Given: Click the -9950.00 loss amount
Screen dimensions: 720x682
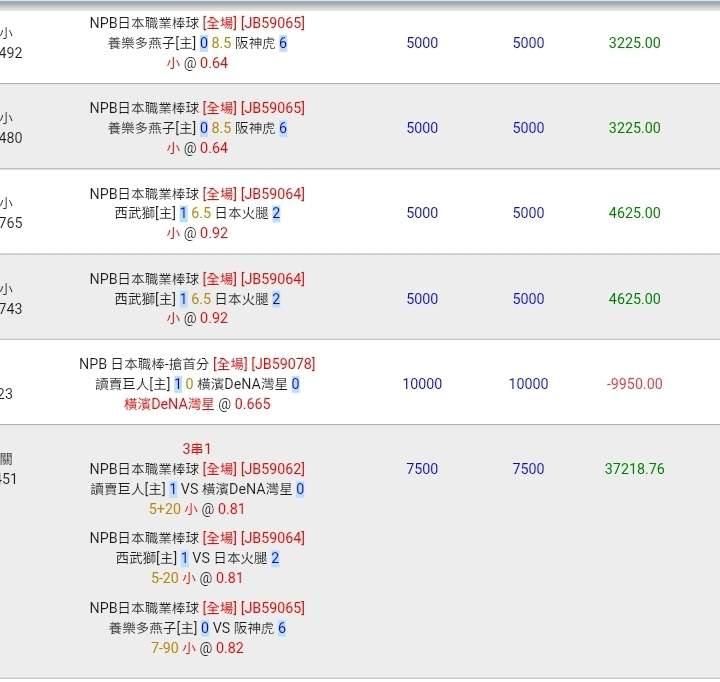Looking at the screenshot, I should (634, 384).
